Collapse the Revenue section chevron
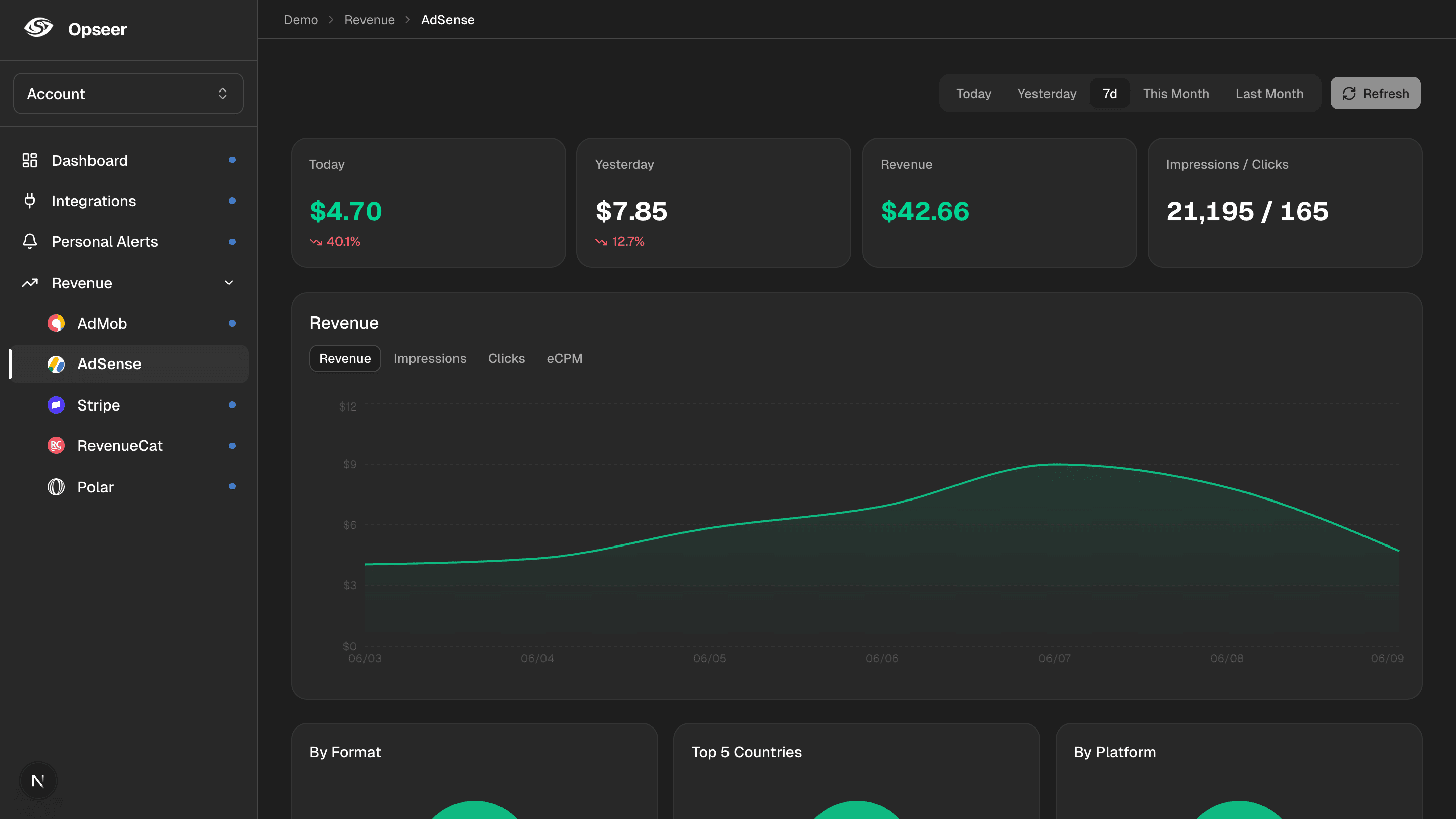This screenshot has width=1456, height=819. click(x=229, y=283)
